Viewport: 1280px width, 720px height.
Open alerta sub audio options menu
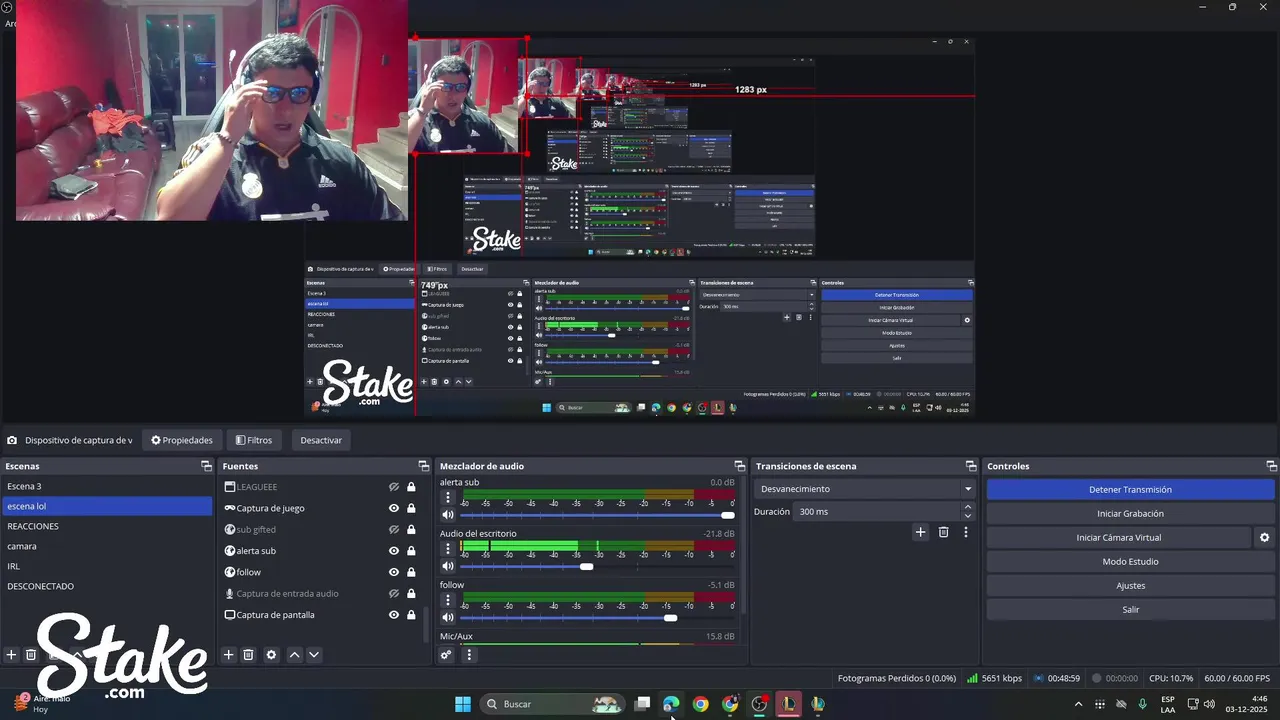448,497
